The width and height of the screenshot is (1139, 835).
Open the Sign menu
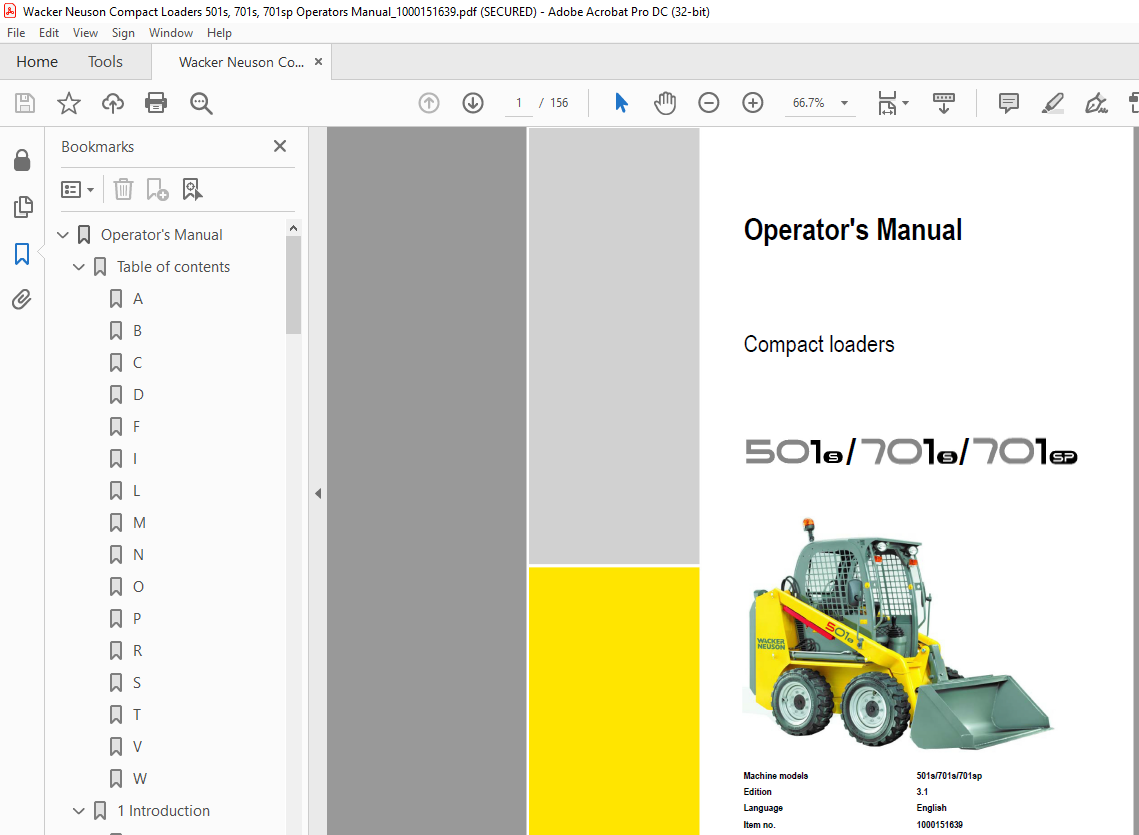click(x=123, y=33)
